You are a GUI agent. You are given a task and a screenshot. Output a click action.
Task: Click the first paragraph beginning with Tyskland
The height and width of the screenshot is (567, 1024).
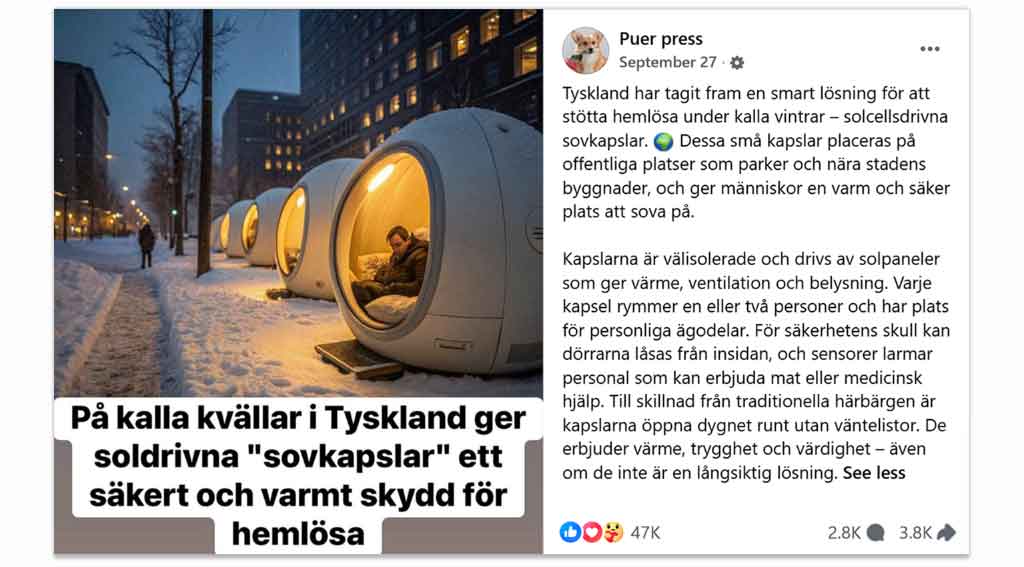756,152
